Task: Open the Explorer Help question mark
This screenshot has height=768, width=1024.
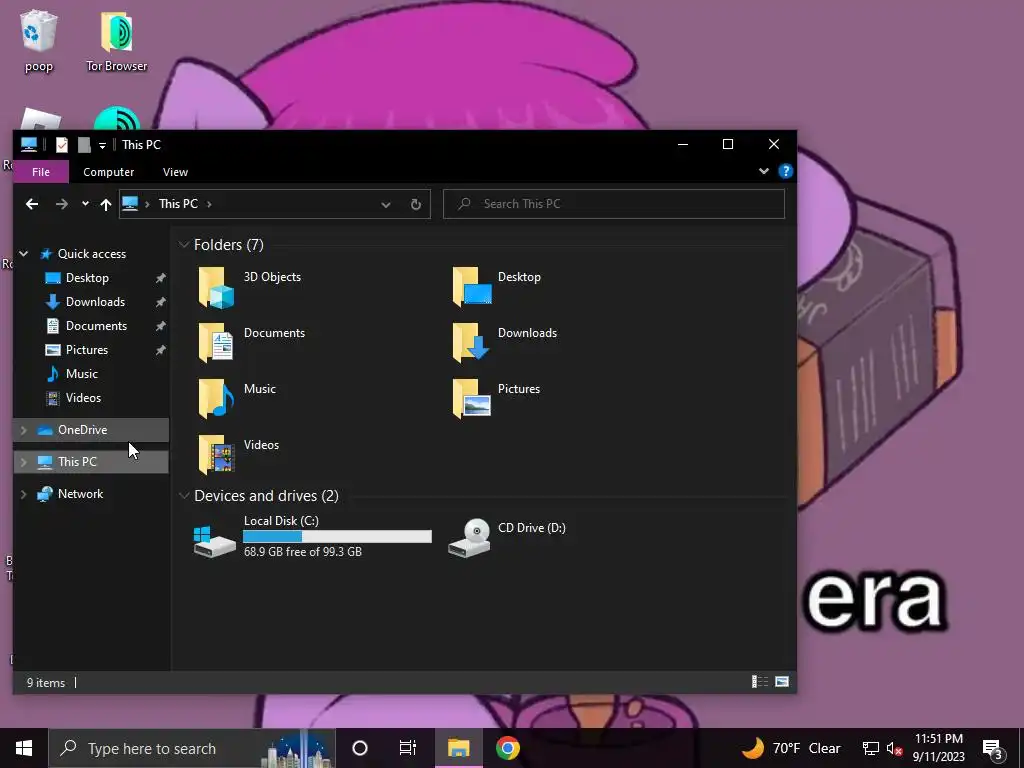Action: click(786, 171)
